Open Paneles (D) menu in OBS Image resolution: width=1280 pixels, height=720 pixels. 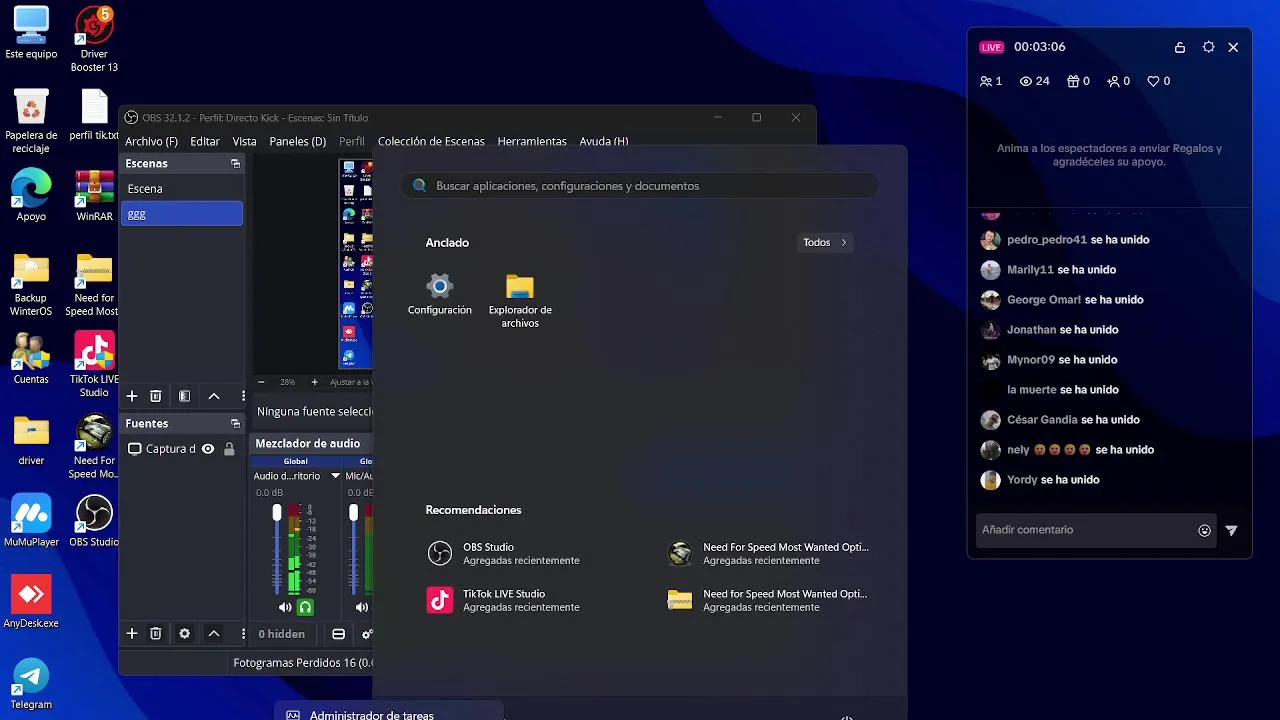tap(298, 142)
